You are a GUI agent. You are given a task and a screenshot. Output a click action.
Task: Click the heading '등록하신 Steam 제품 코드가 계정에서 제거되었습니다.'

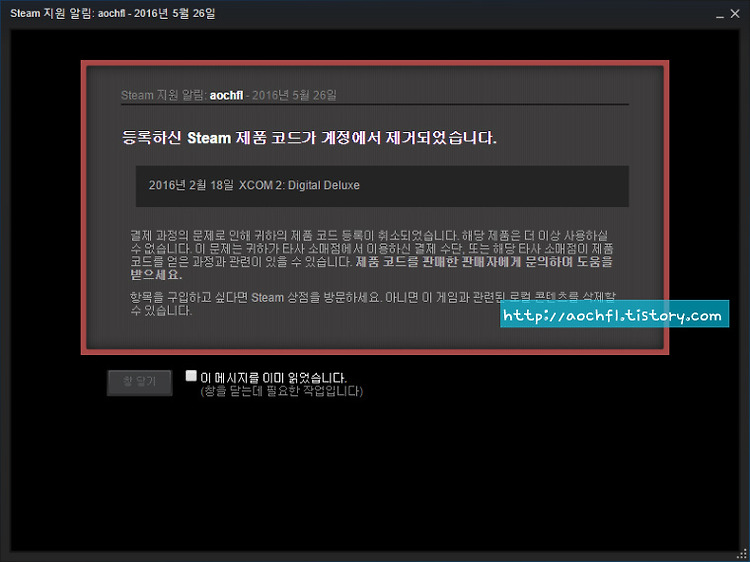tap(309, 138)
